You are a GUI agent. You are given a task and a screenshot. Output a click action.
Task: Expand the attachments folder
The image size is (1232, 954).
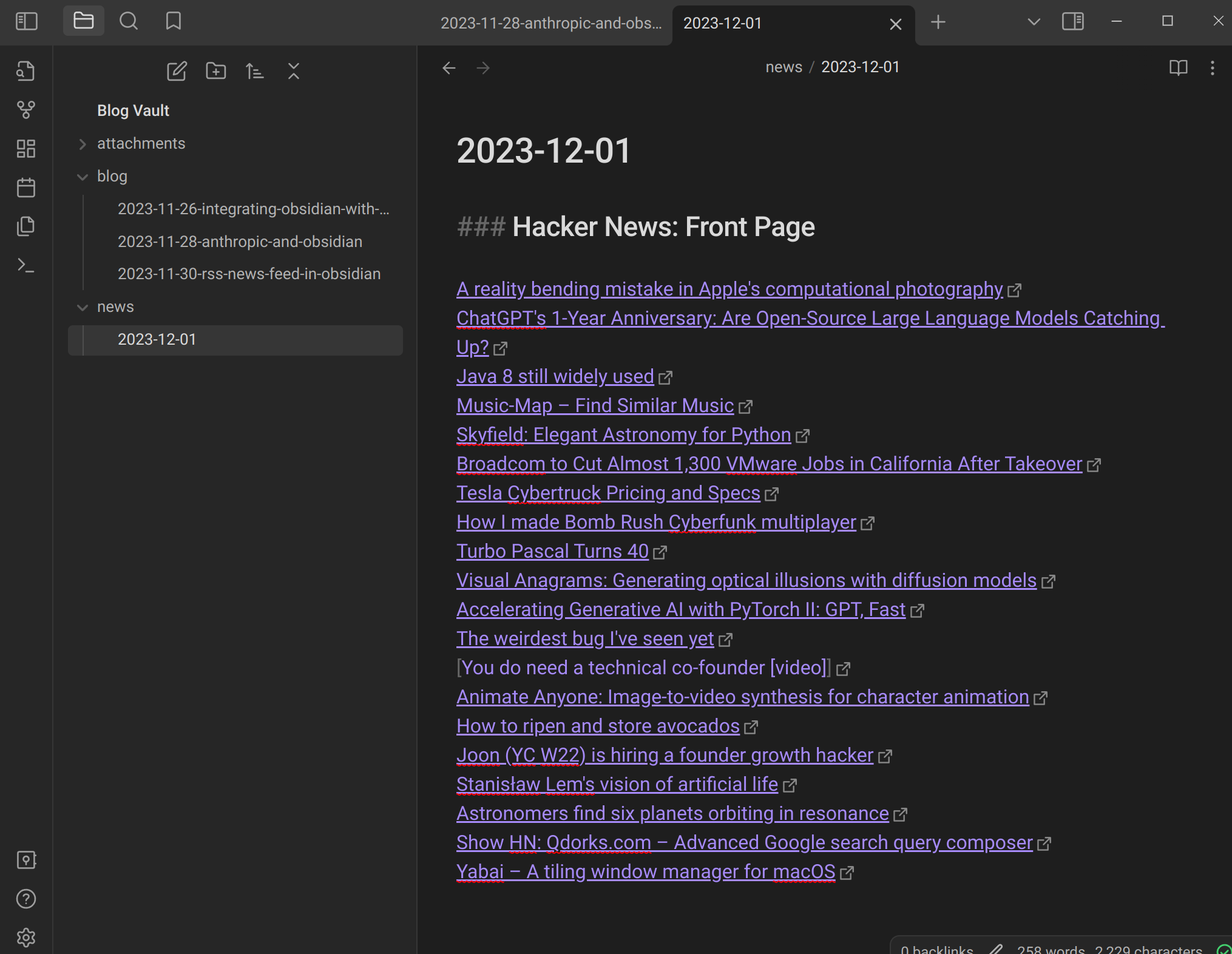pyautogui.click(x=83, y=144)
